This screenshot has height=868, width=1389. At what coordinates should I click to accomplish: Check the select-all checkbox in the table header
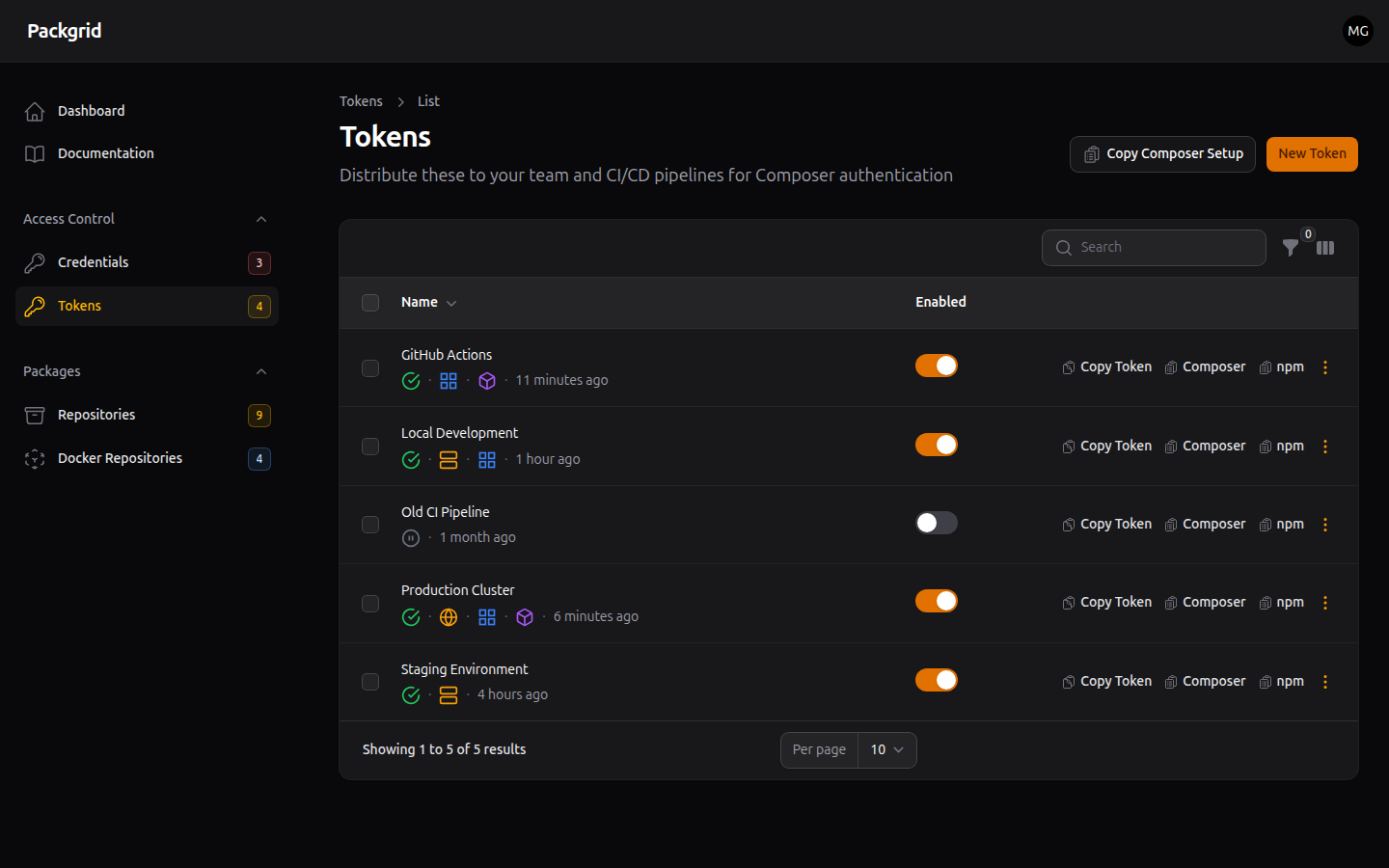pyautogui.click(x=370, y=302)
